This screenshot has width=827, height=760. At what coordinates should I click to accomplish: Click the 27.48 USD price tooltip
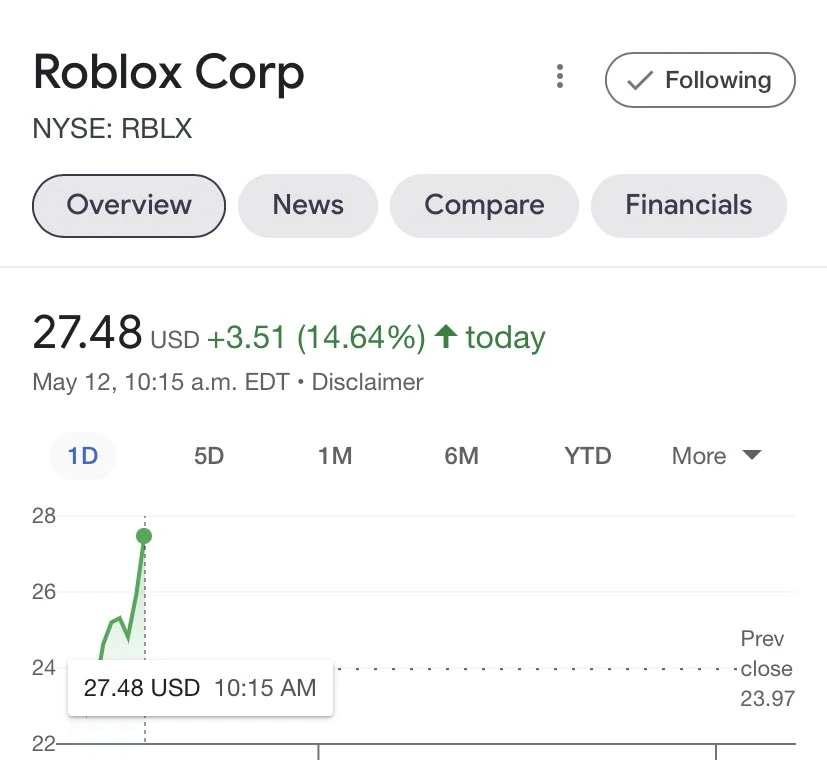tap(199, 688)
